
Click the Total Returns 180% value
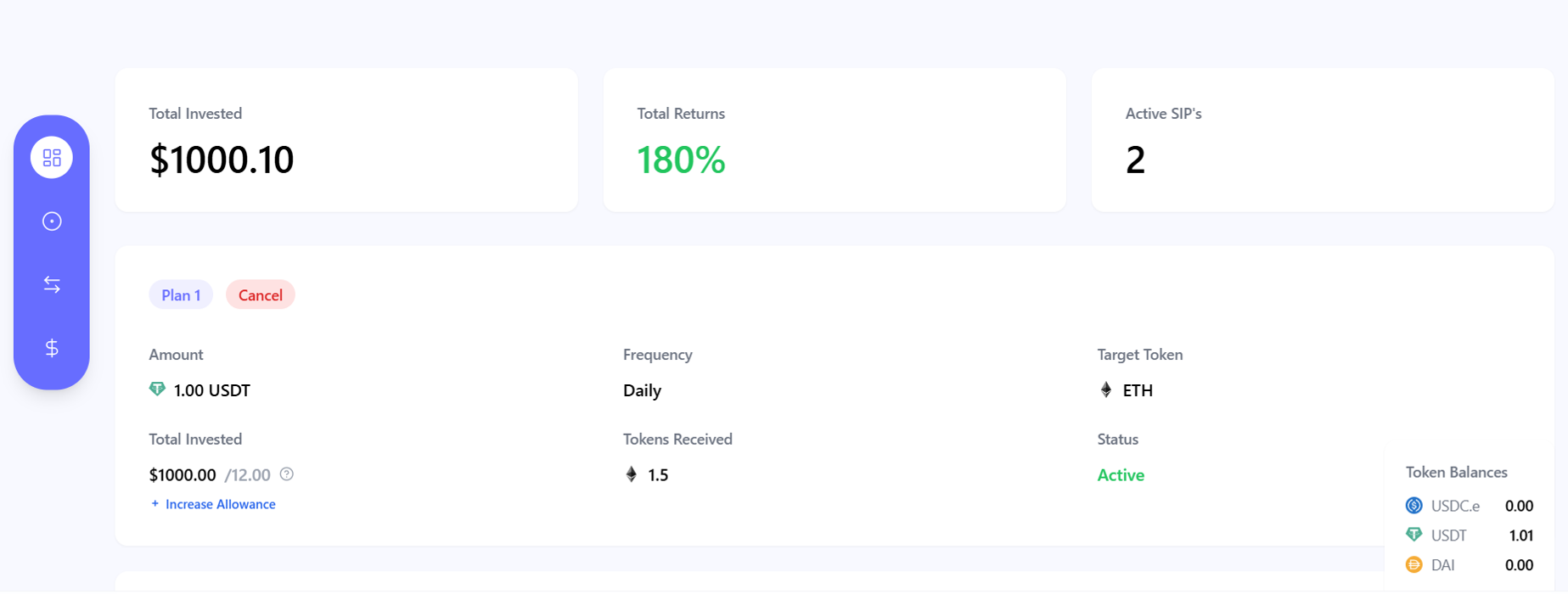(x=681, y=160)
